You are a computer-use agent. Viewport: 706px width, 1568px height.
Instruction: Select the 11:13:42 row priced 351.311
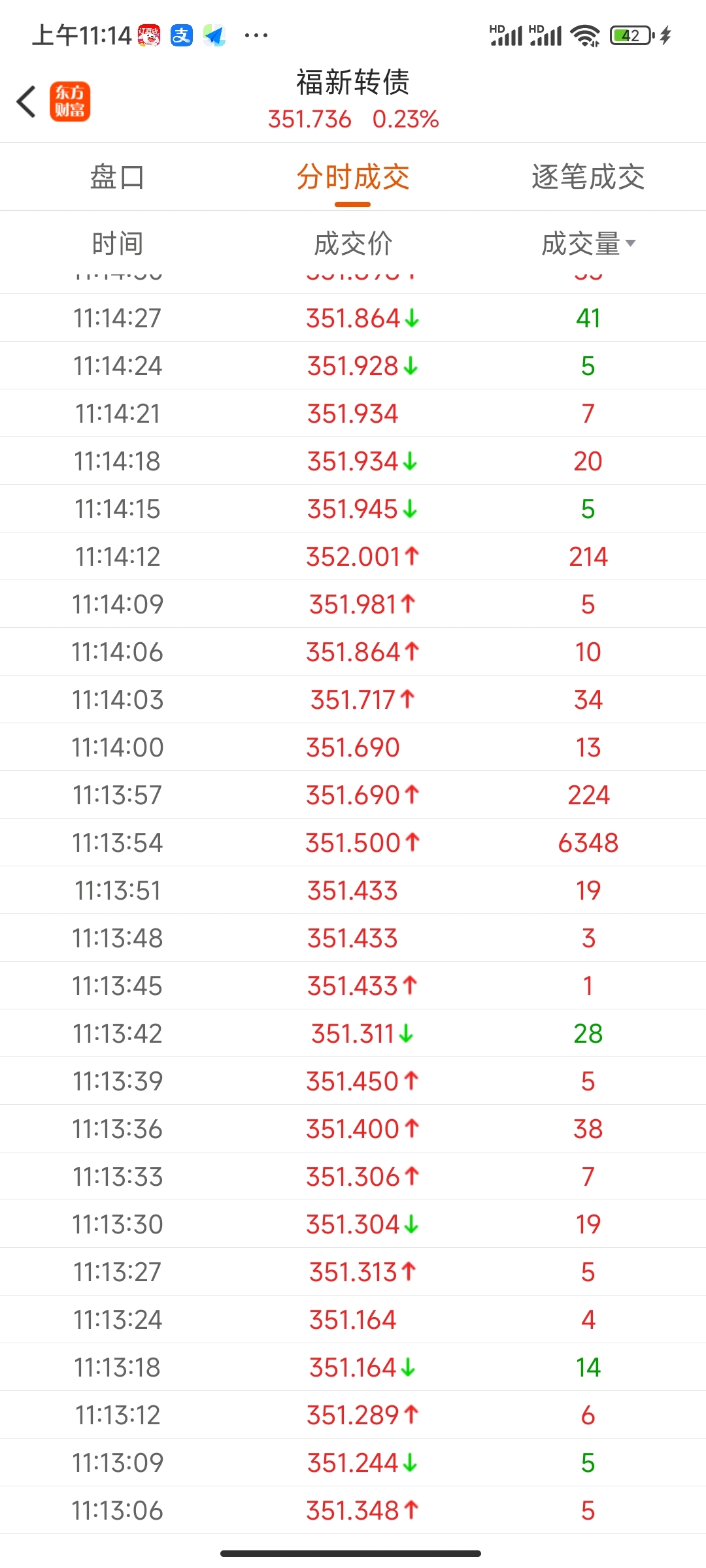[353, 1034]
